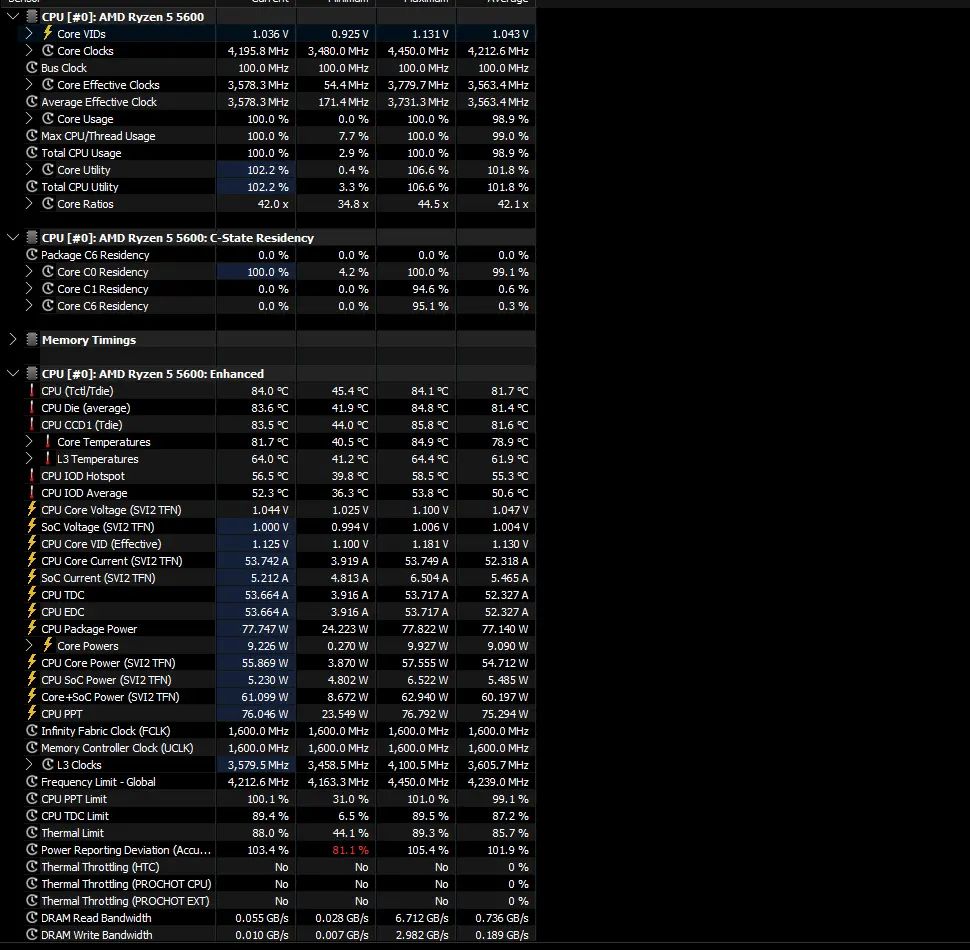Click the clock icon beside Thermal Limit
The height and width of the screenshot is (950, 970).
32,832
